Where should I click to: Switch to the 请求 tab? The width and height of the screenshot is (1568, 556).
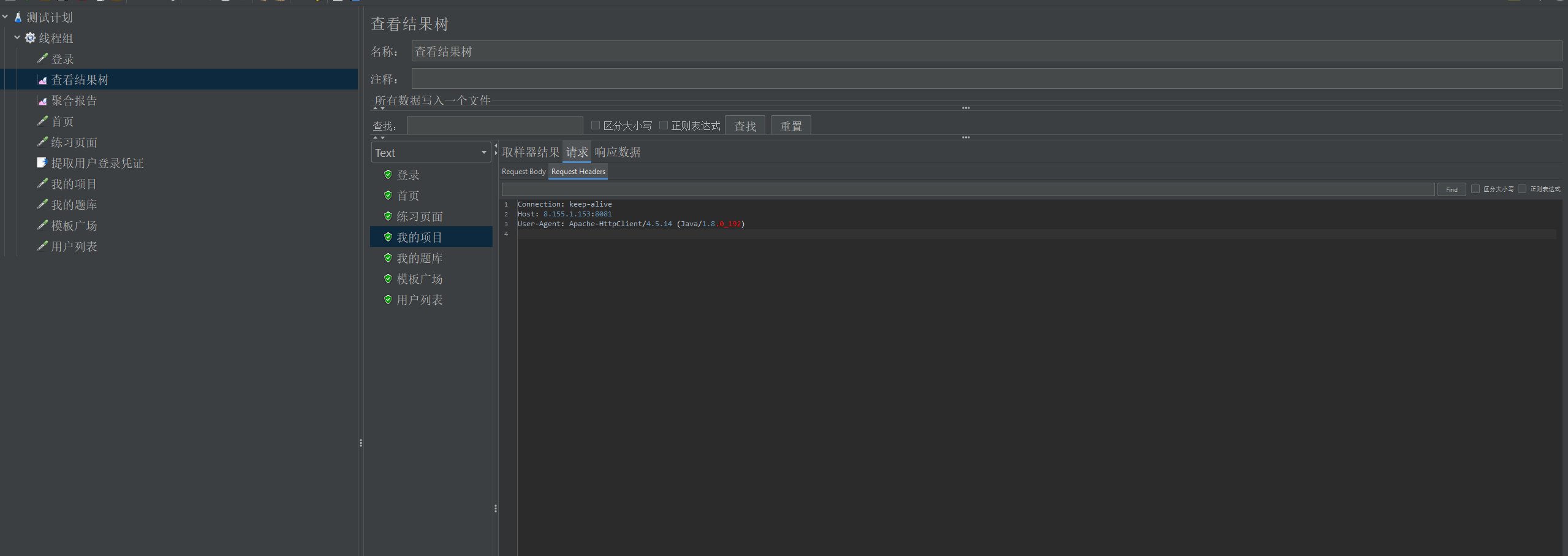[x=577, y=152]
